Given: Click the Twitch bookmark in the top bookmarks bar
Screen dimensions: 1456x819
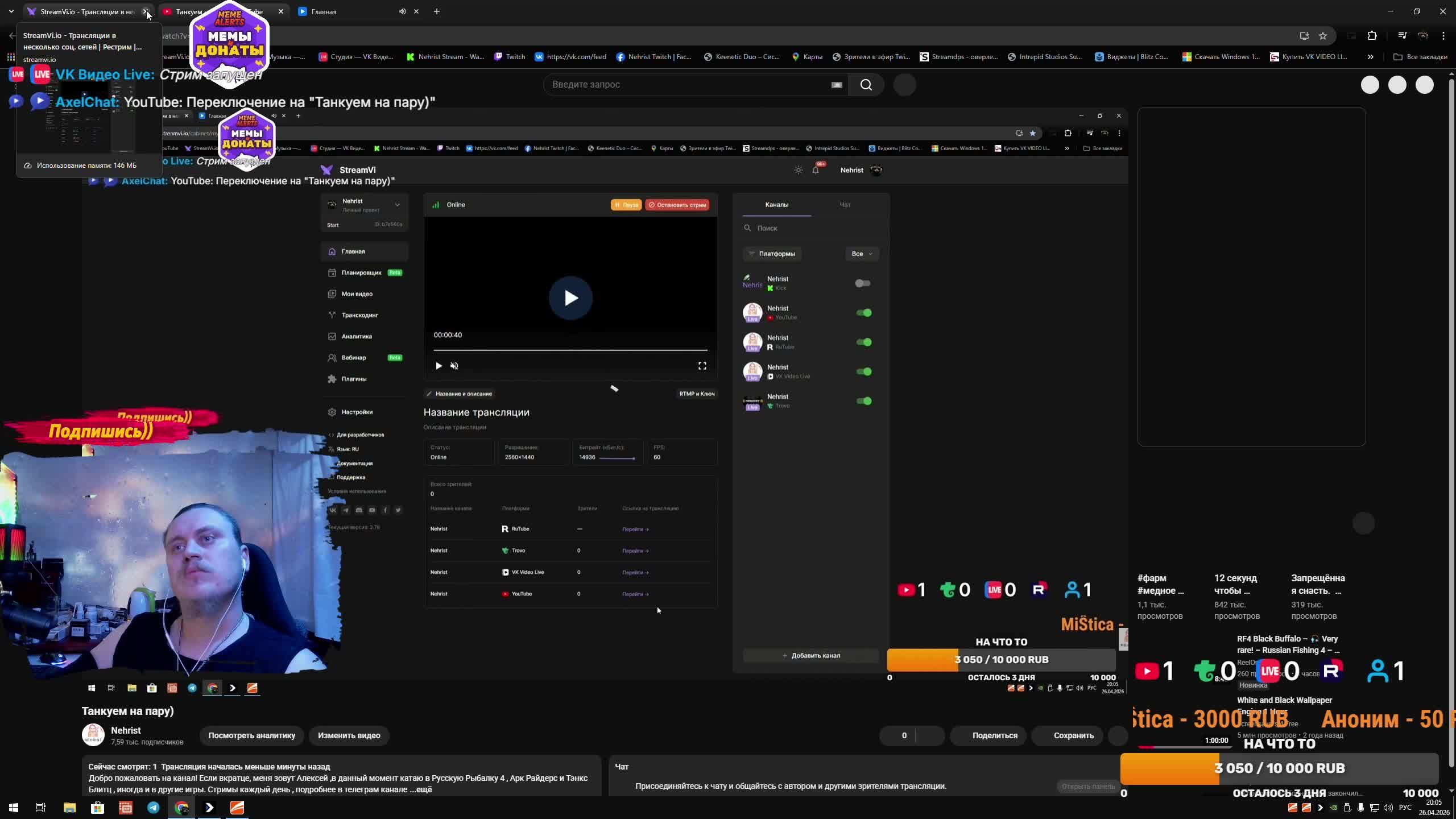Looking at the screenshot, I should click(510, 57).
